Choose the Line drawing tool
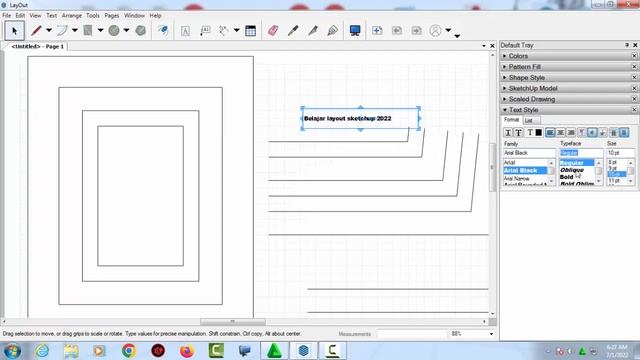This screenshot has width=640, height=360. tap(36, 31)
